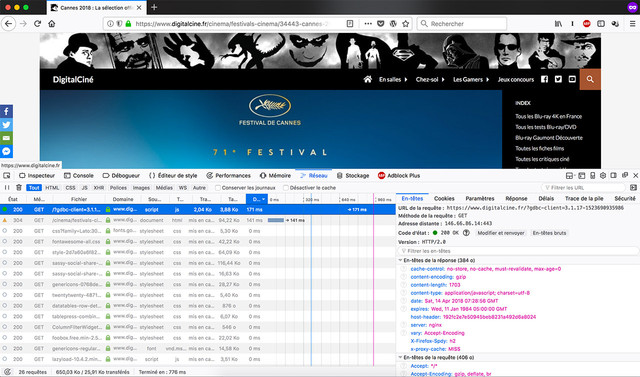Open new tab with plus icon
640x377 pixels.
154,7
